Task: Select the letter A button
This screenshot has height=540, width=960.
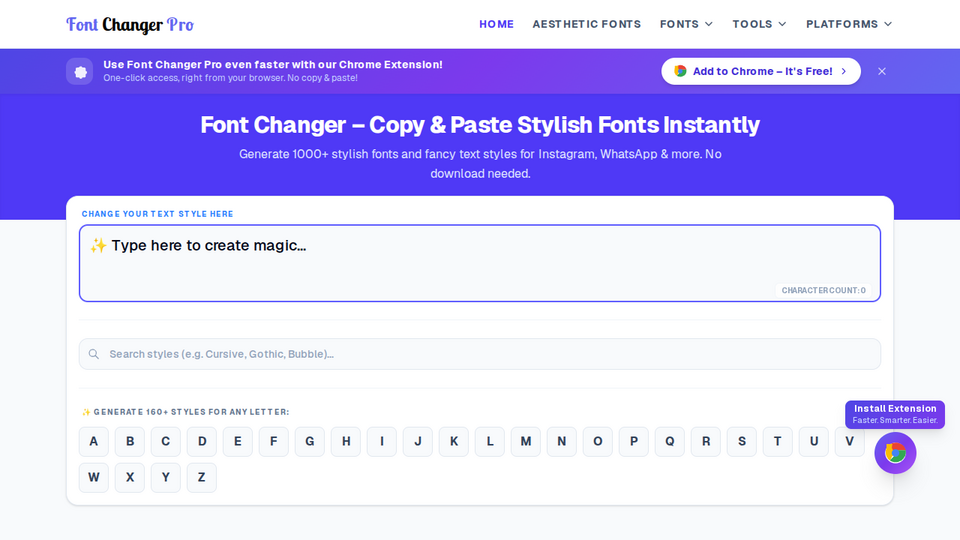Action: tap(94, 441)
